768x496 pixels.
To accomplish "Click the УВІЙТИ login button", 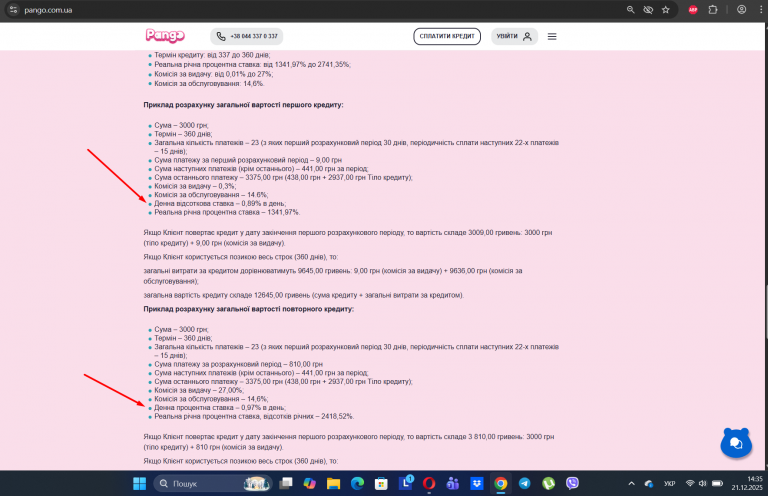I will tap(514, 36).
